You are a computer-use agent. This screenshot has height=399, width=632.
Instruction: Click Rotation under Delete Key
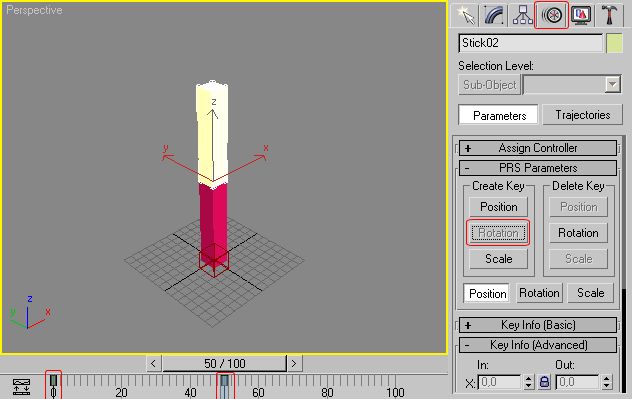[x=578, y=233]
